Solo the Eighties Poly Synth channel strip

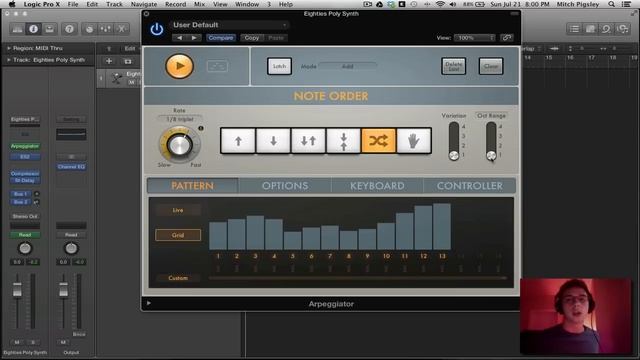33,342
